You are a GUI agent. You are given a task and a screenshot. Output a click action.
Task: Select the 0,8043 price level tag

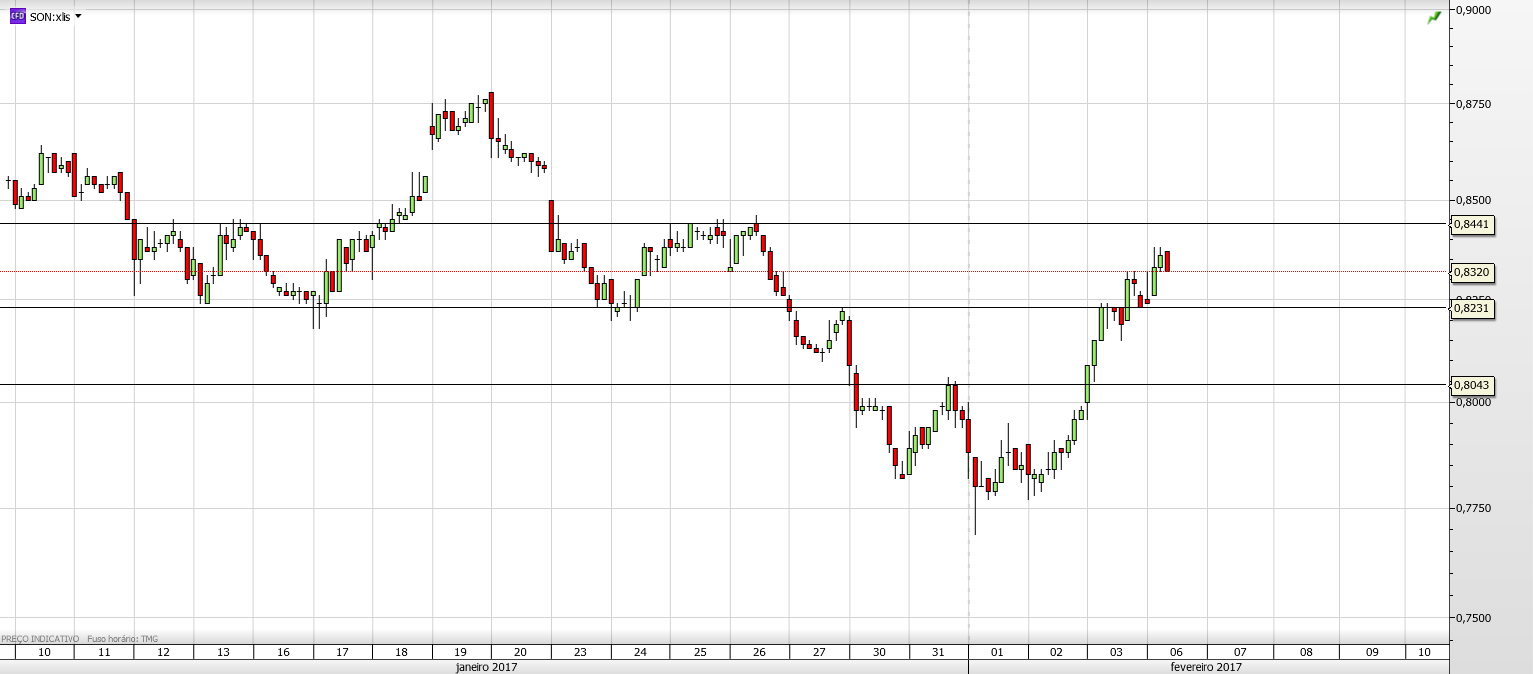click(1472, 385)
